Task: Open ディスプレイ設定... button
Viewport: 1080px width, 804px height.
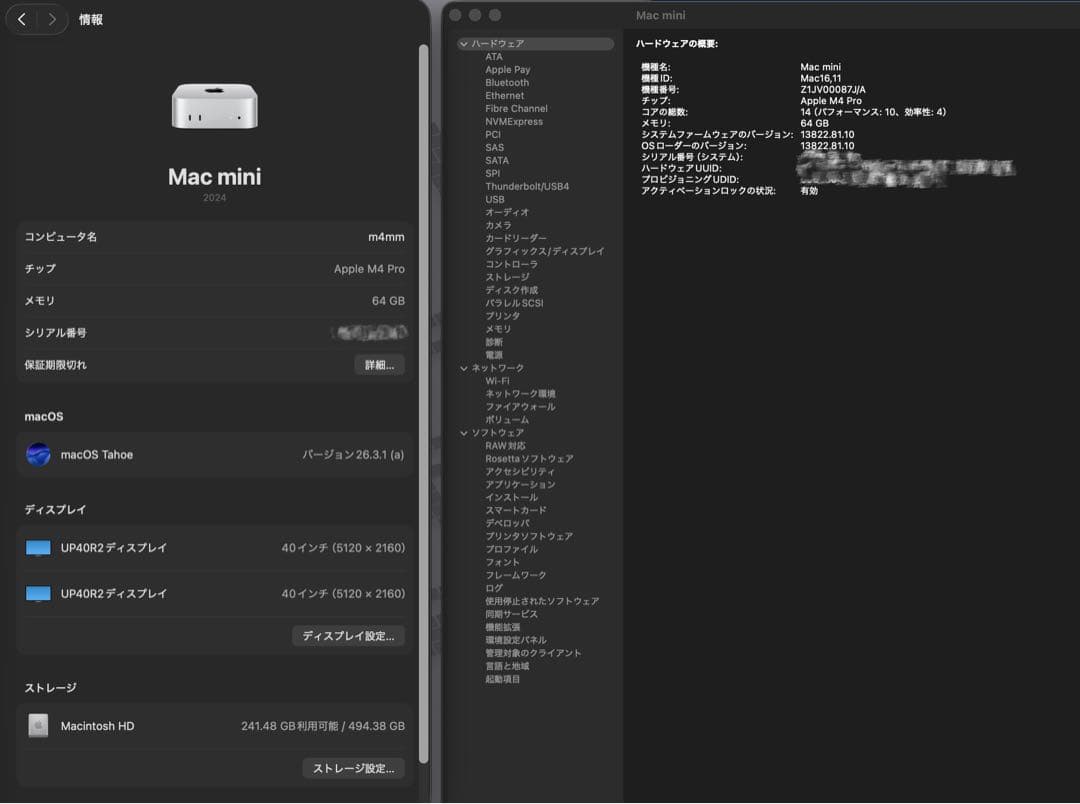Action: point(349,636)
